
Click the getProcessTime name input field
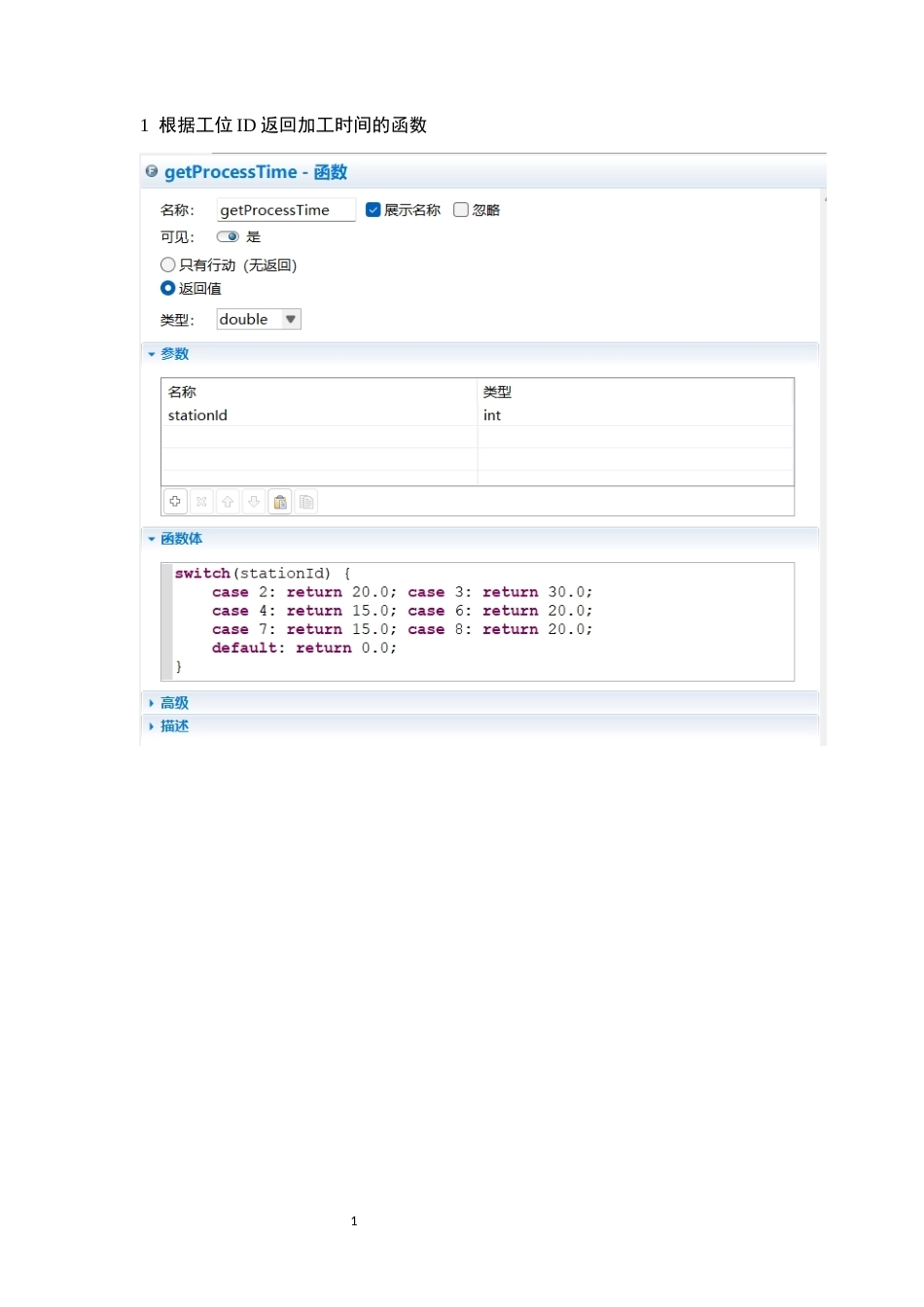pyautogui.click(x=286, y=210)
